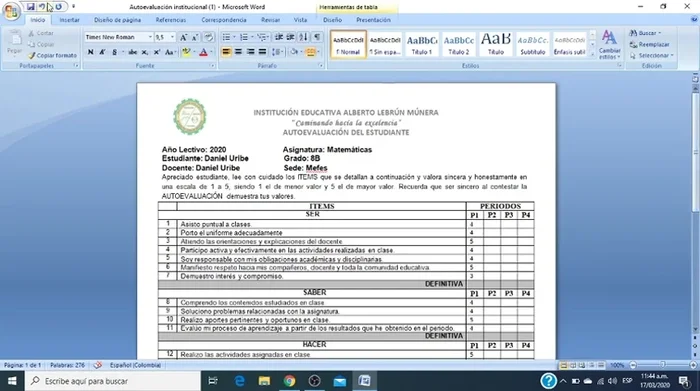700x391 pixels.
Task: Center align text
Action: point(238,52)
